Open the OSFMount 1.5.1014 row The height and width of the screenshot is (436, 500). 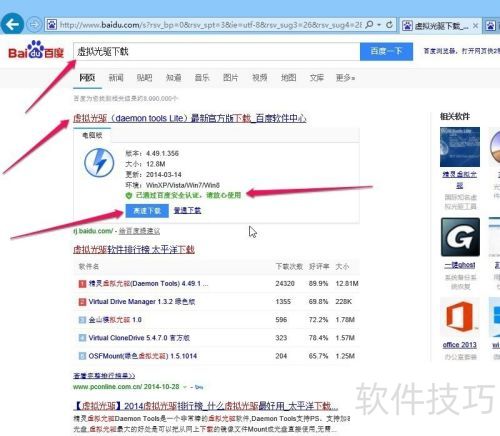pyautogui.click(x=143, y=356)
